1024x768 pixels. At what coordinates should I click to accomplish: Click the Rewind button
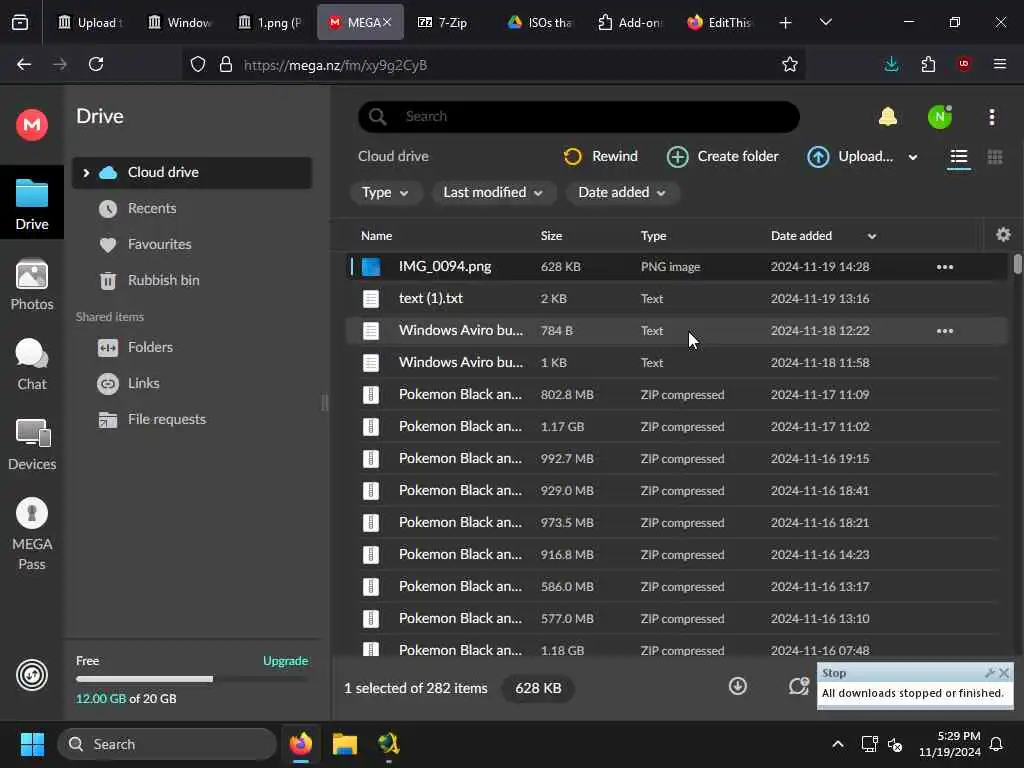pos(600,157)
